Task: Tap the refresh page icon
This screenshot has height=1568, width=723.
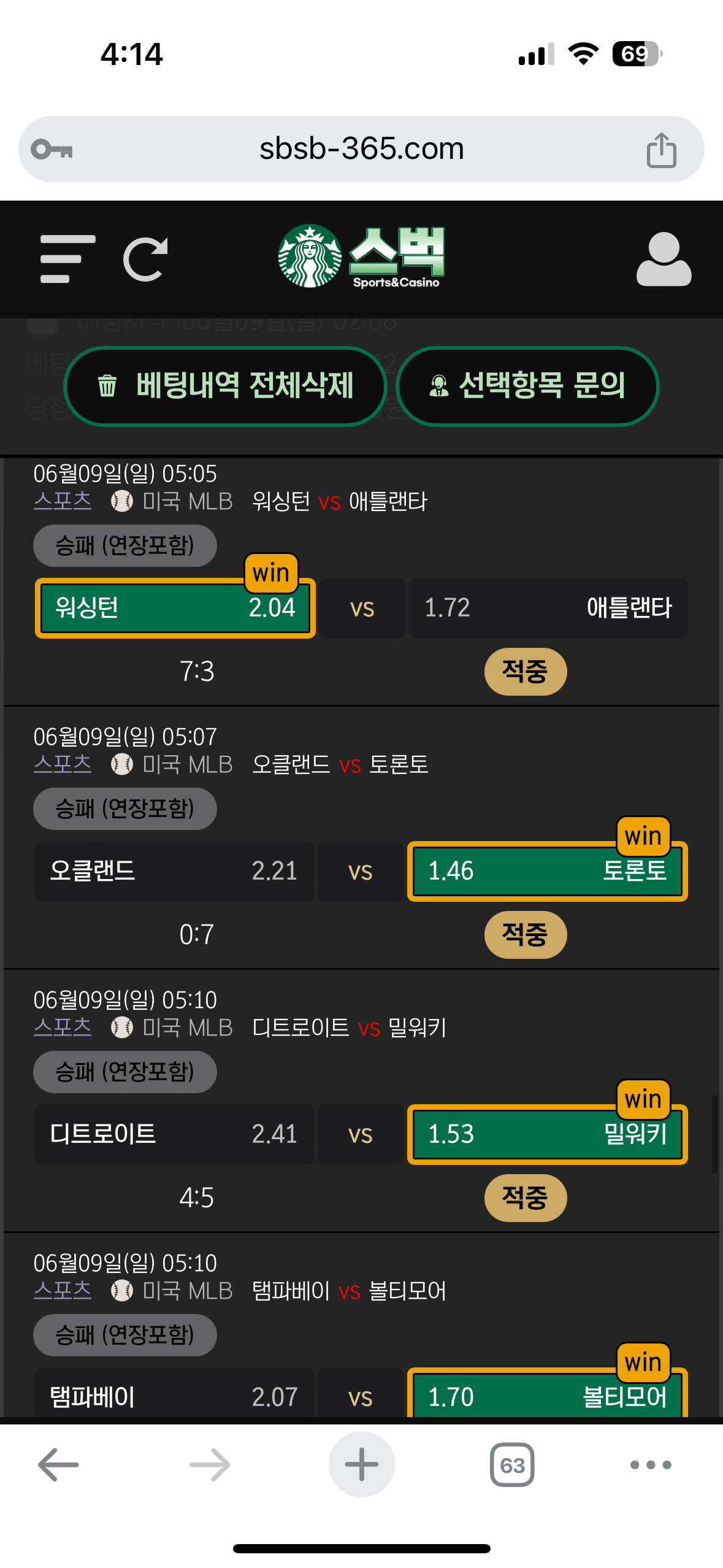Action: point(145,259)
